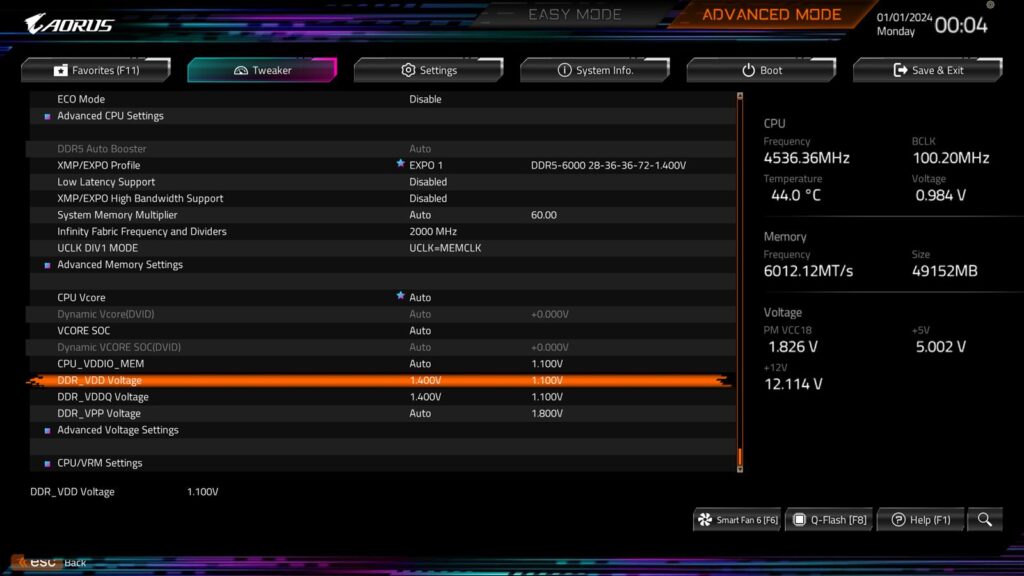This screenshot has height=576, width=1024.
Task: Launch Q-Flash (F8) utility
Action: pos(829,520)
